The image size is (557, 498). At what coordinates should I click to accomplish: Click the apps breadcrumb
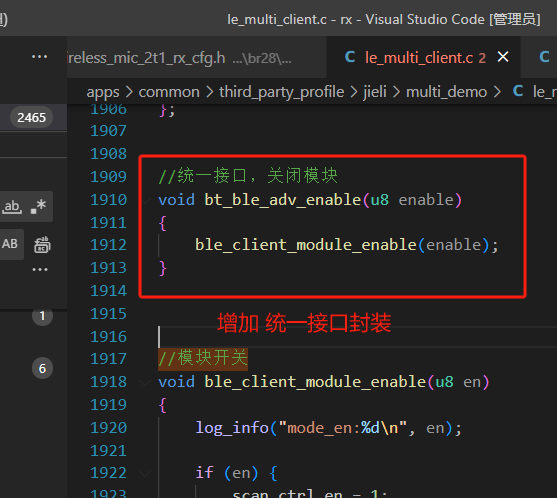click(x=103, y=92)
